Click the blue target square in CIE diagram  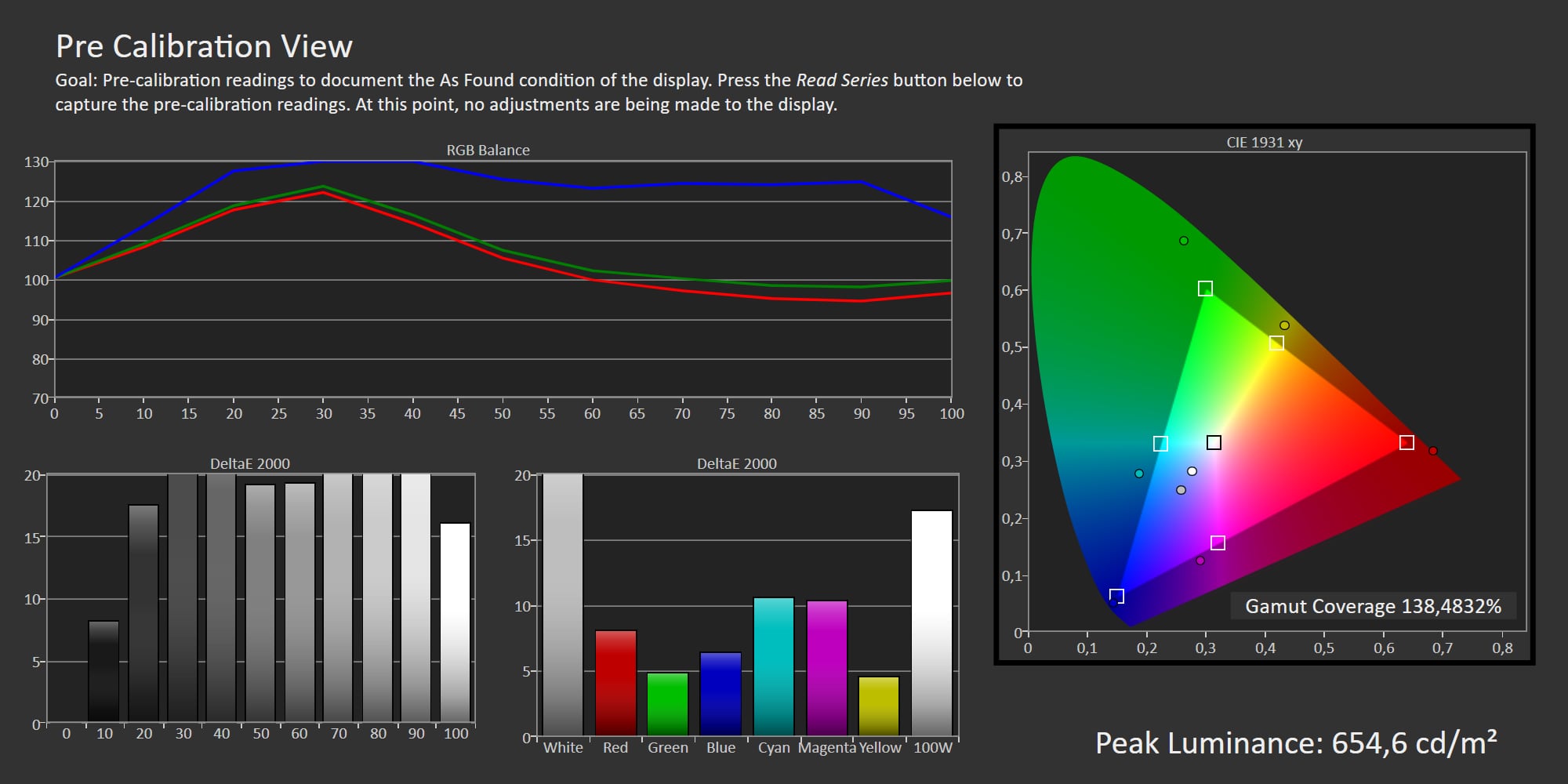(x=1117, y=596)
